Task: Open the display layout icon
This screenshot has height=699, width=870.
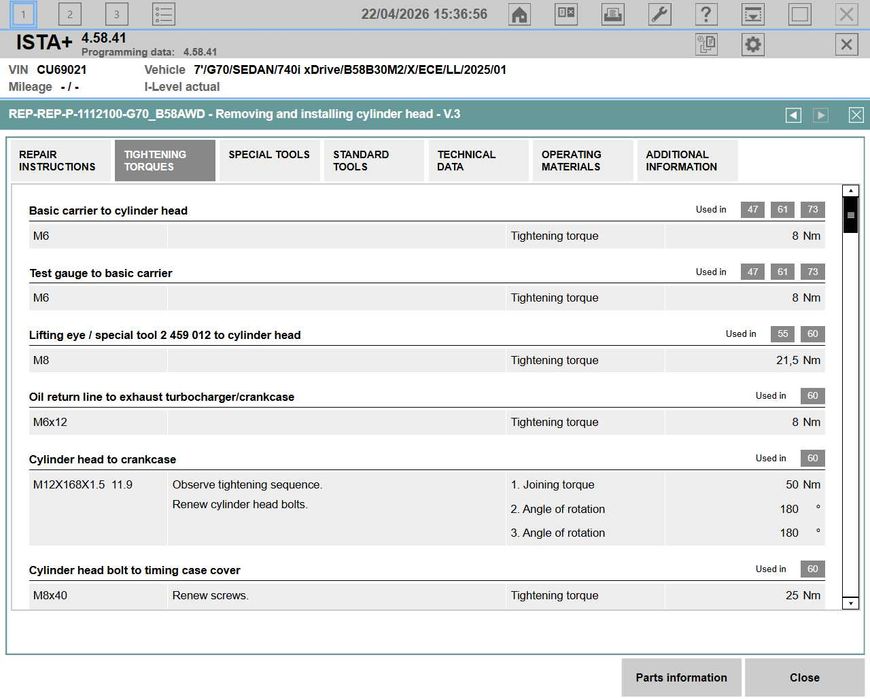Action: [x=566, y=14]
